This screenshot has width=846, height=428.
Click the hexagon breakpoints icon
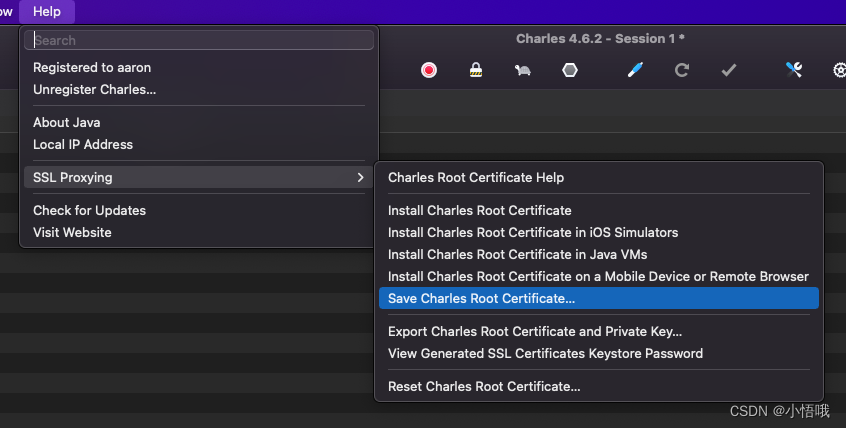(570, 70)
